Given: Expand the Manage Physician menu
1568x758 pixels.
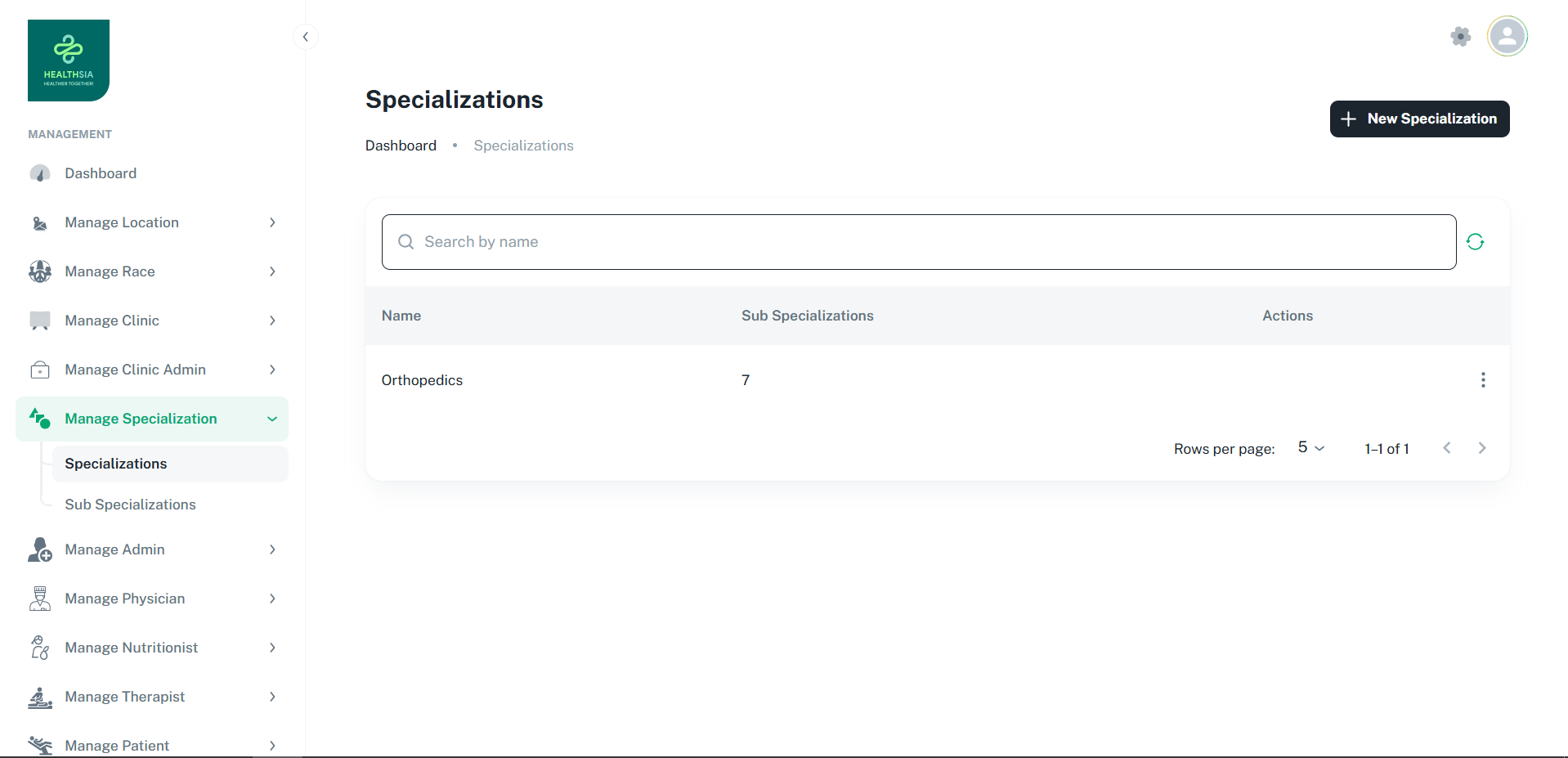Looking at the screenshot, I should pos(152,599).
